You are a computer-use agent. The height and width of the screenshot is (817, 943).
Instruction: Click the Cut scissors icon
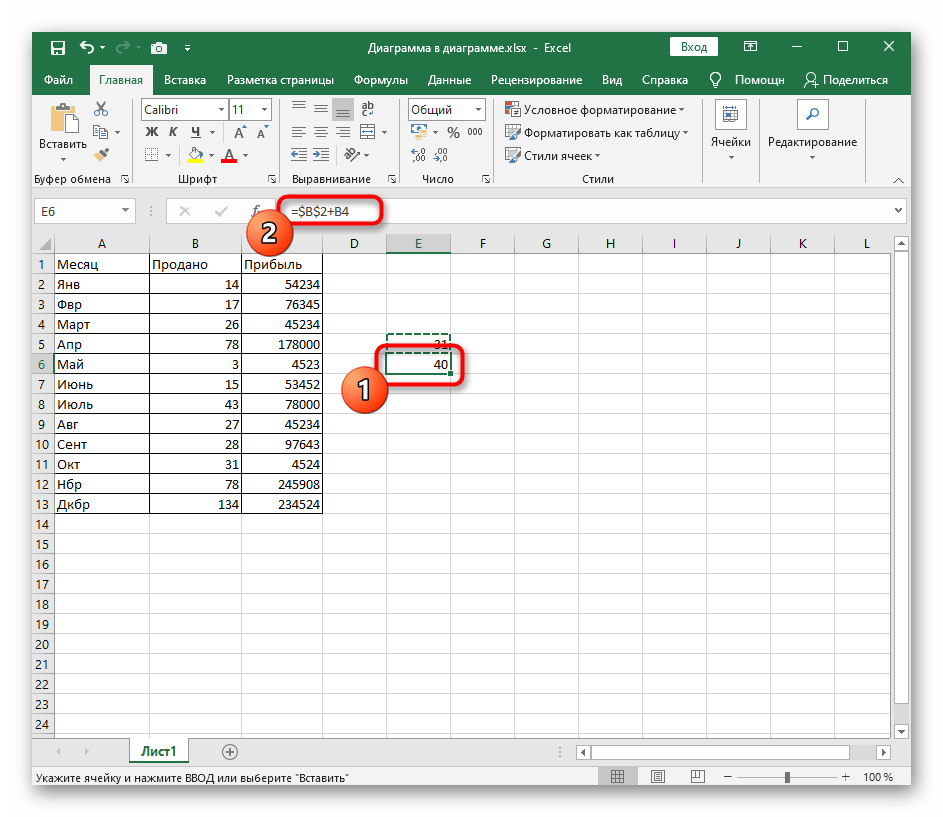(100, 110)
